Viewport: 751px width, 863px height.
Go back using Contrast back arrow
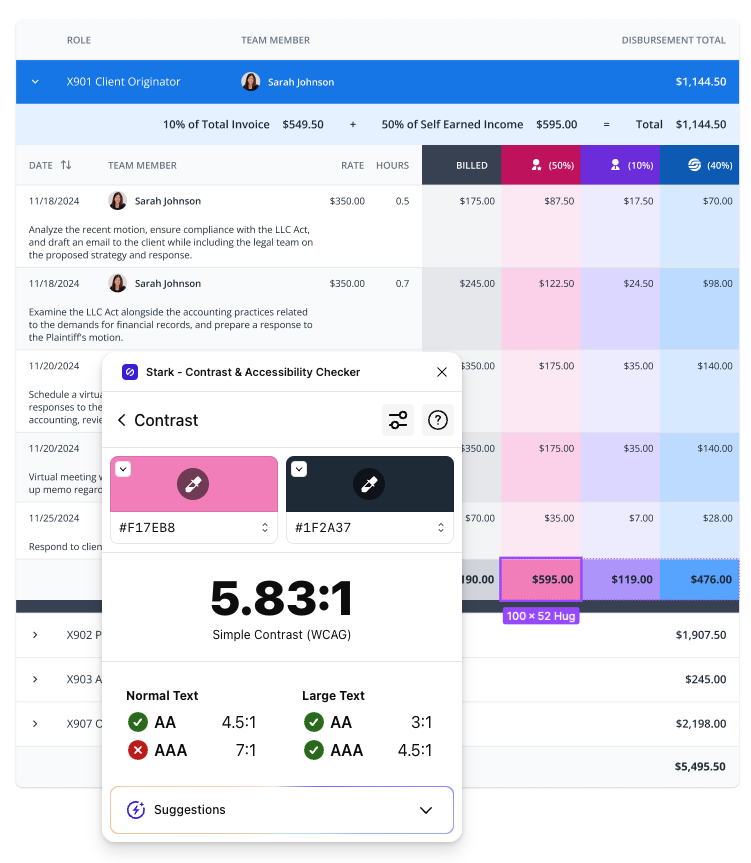122,420
